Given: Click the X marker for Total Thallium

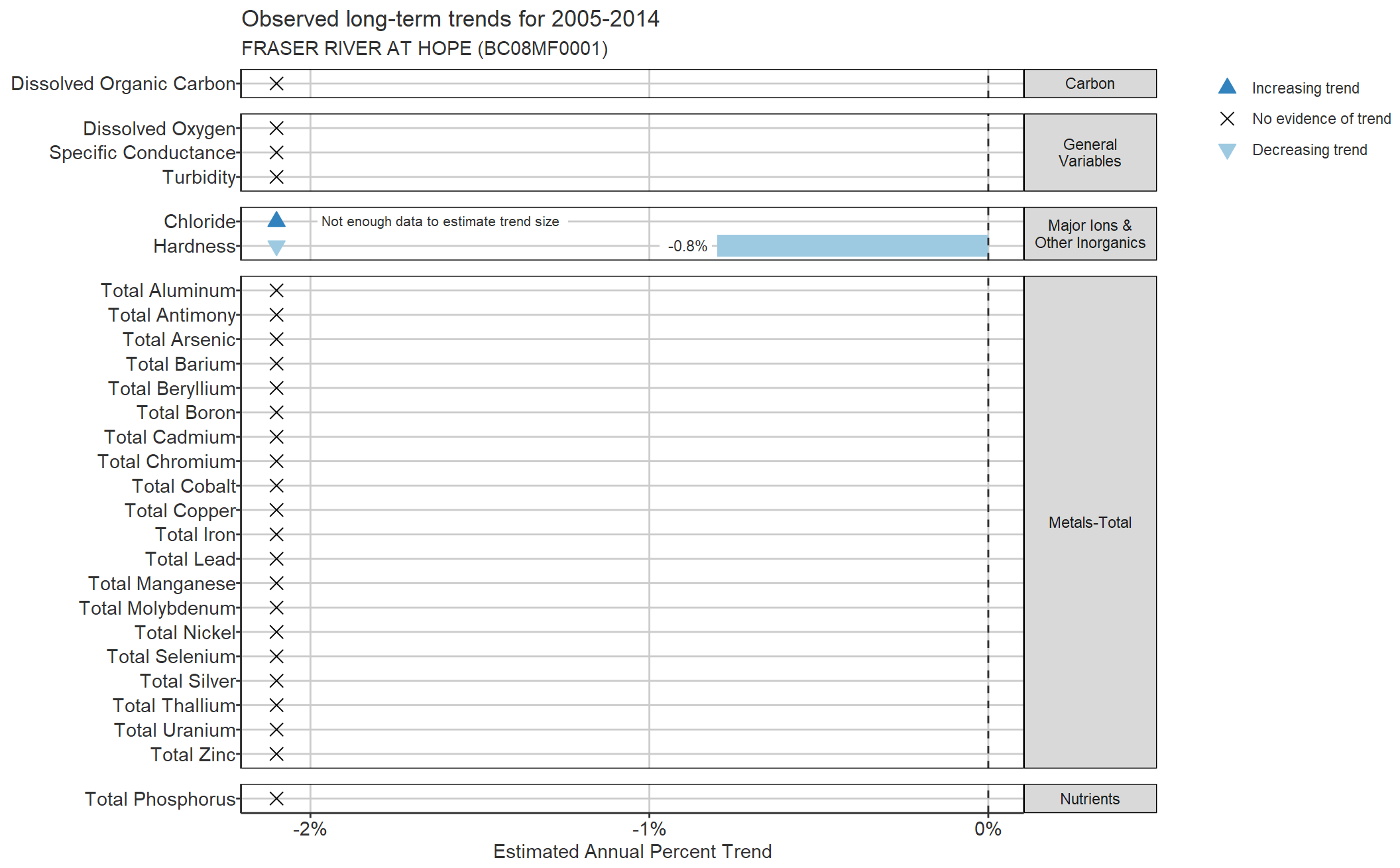Looking at the screenshot, I should coord(276,705).
